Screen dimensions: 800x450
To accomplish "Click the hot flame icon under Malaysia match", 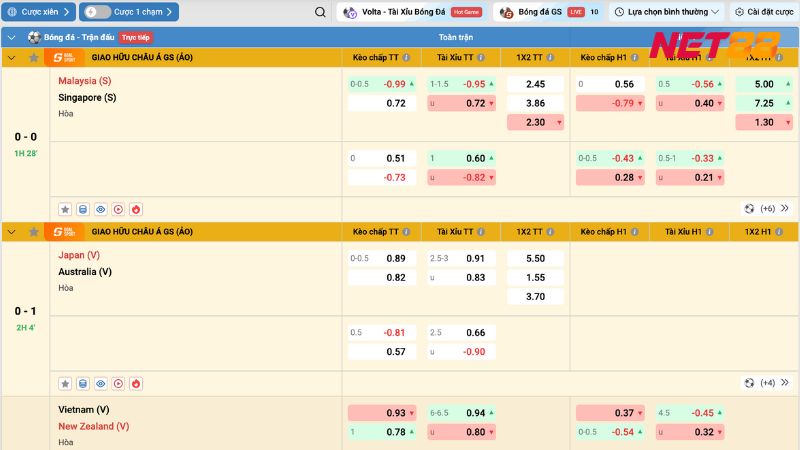I will [x=136, y=209].
